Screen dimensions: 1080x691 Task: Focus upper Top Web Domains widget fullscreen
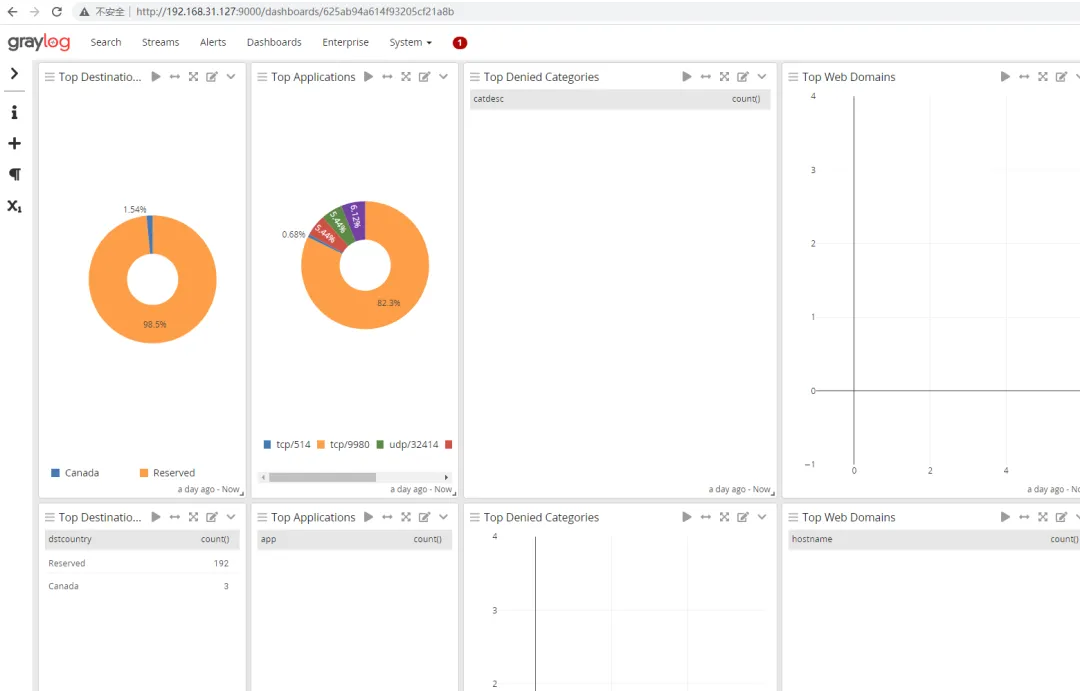pyautogui.click(x=1043, y=76)
